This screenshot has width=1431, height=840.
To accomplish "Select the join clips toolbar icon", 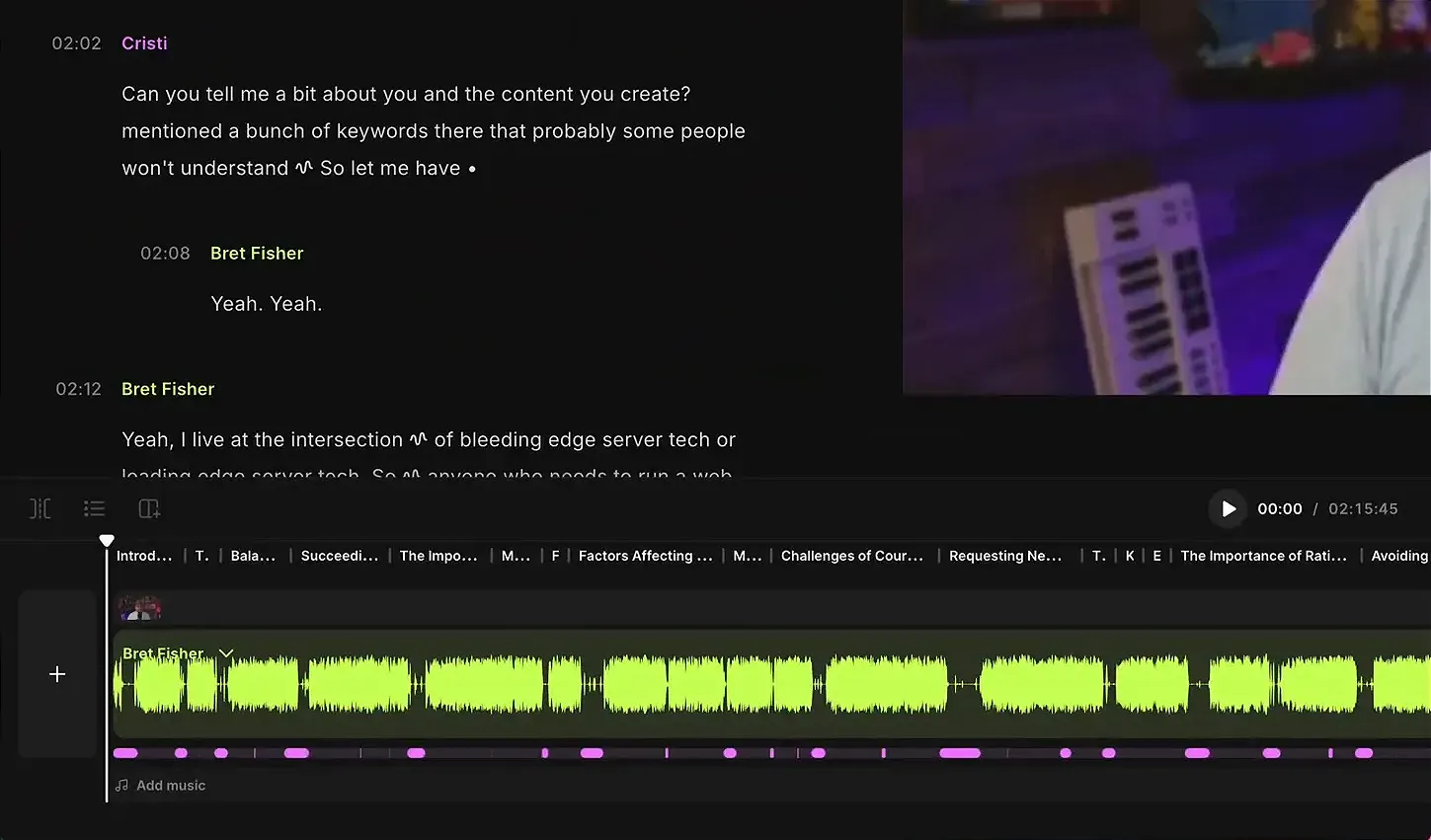I will click(x=40, y=507).
